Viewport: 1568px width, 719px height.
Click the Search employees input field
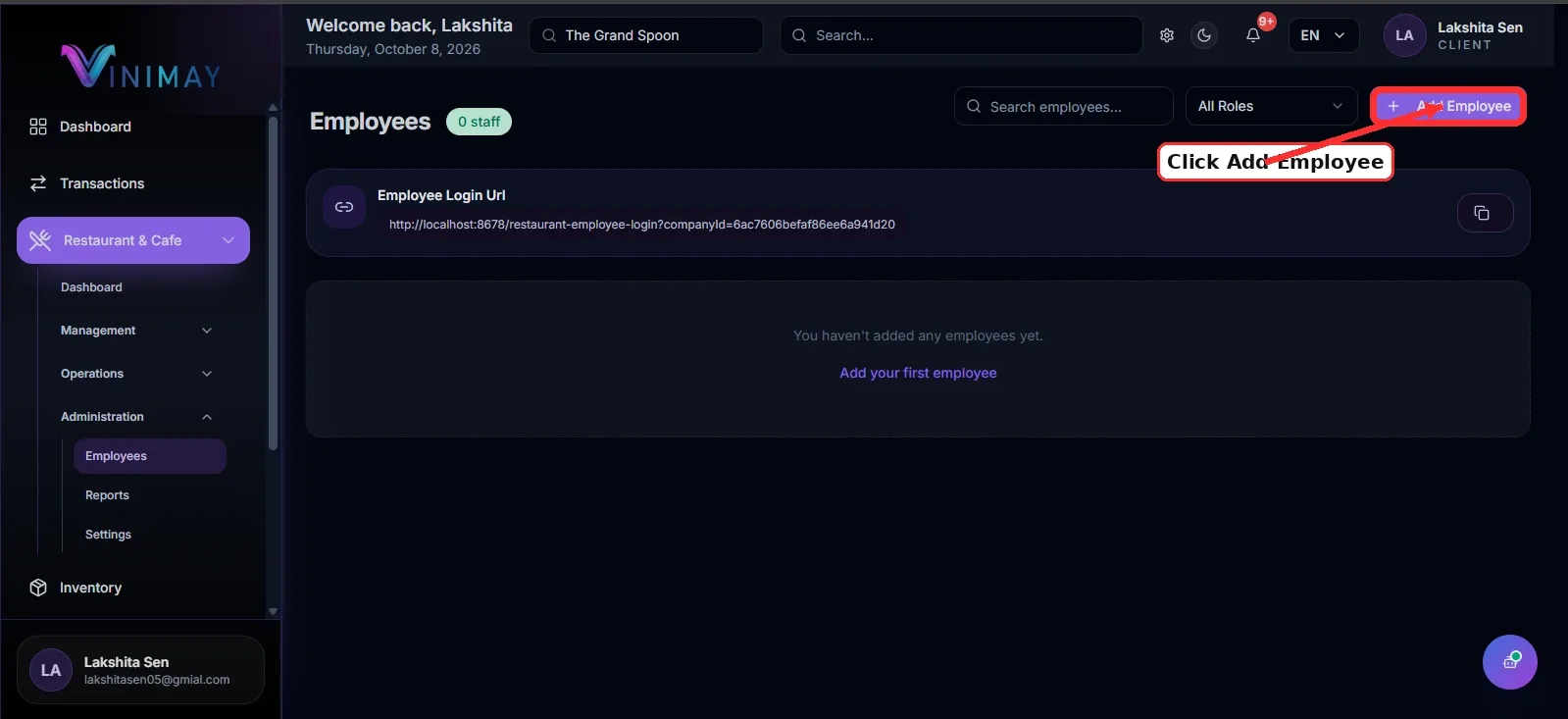[x=1064, y=106]
